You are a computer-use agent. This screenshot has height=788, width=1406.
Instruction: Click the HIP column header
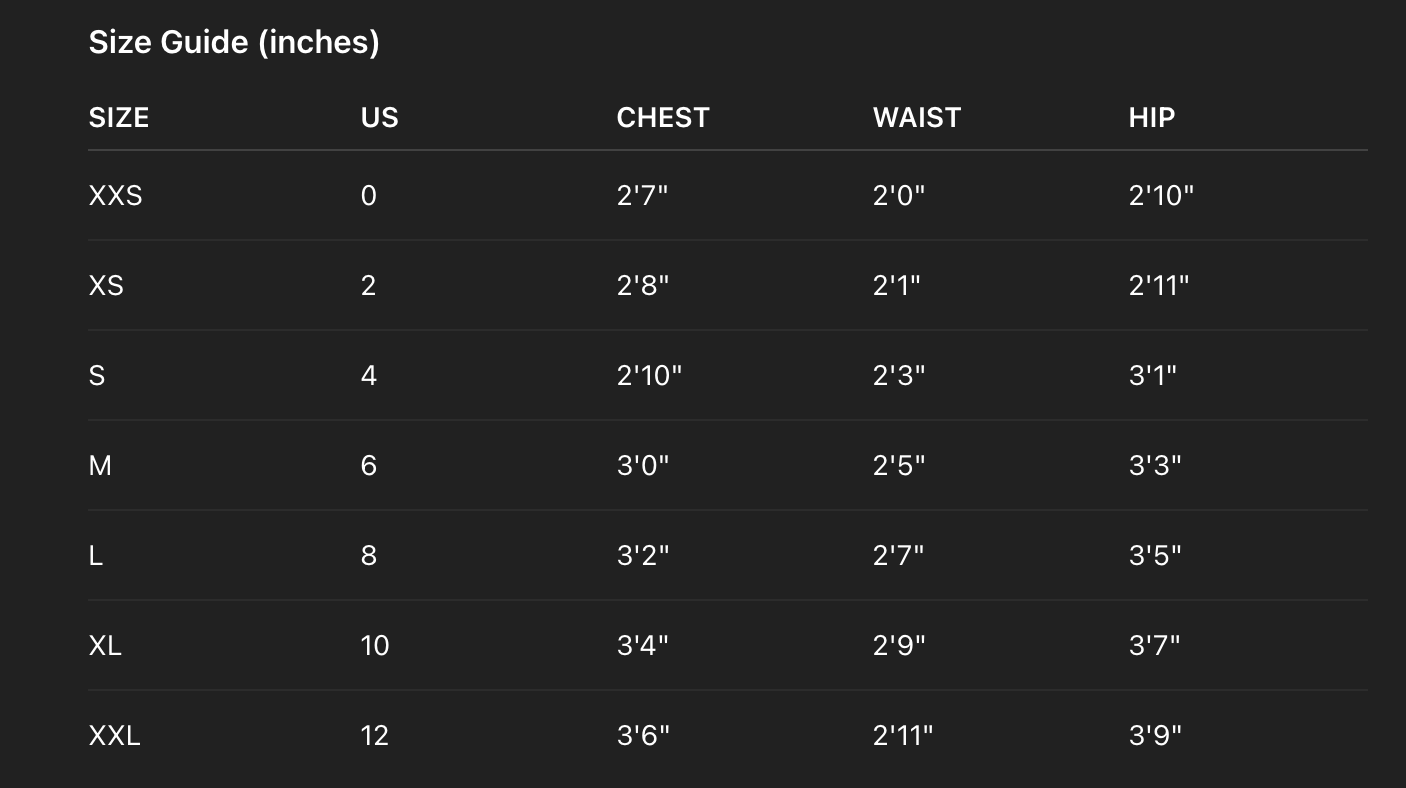(x=1152, y=117)
